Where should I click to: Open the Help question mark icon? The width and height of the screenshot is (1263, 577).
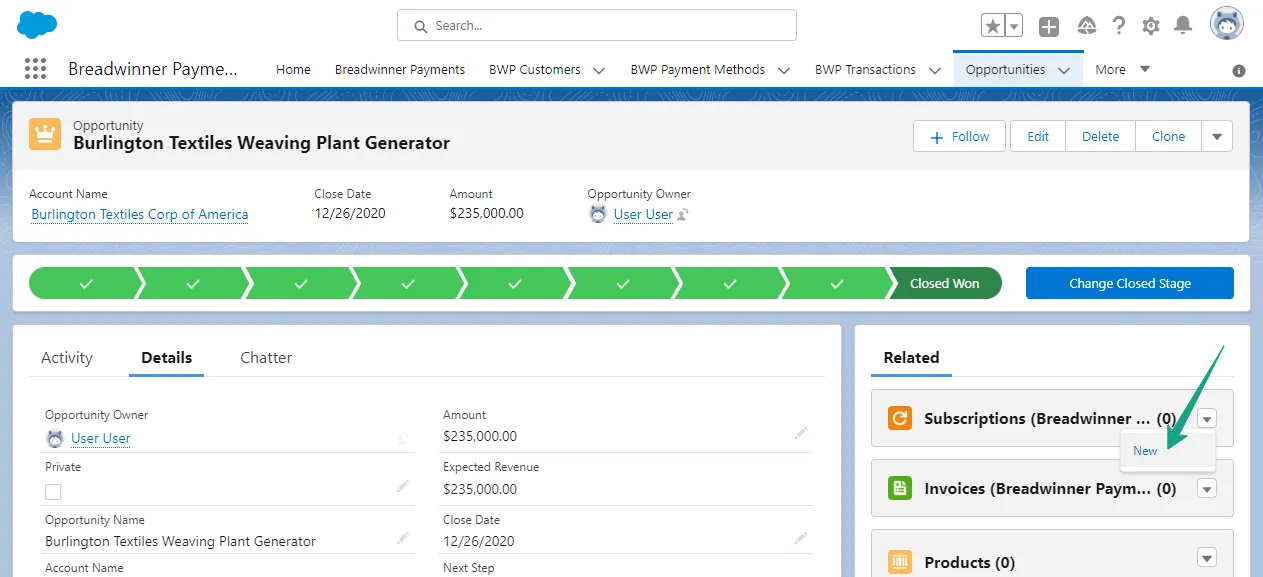pyautogui.click(x=1120, y=26)
